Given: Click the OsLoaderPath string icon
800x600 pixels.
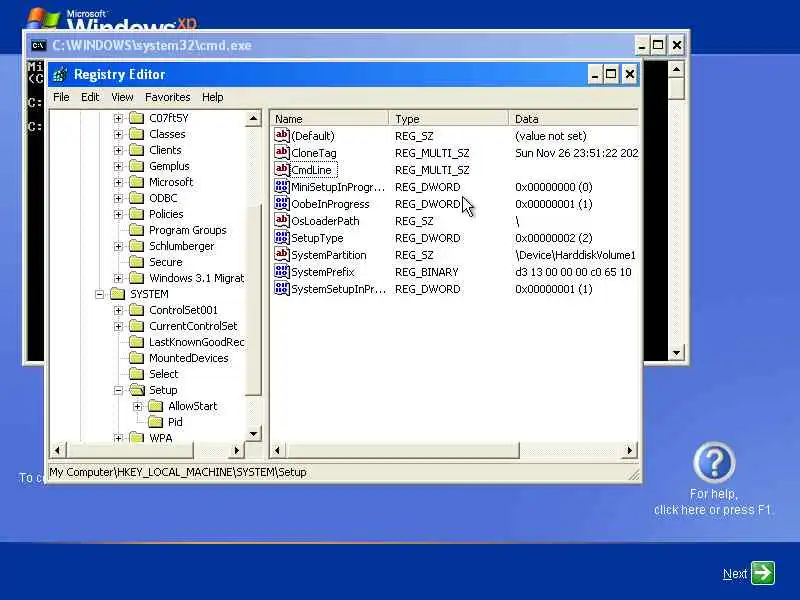Looking at the screenshot, I should point(282,220).
